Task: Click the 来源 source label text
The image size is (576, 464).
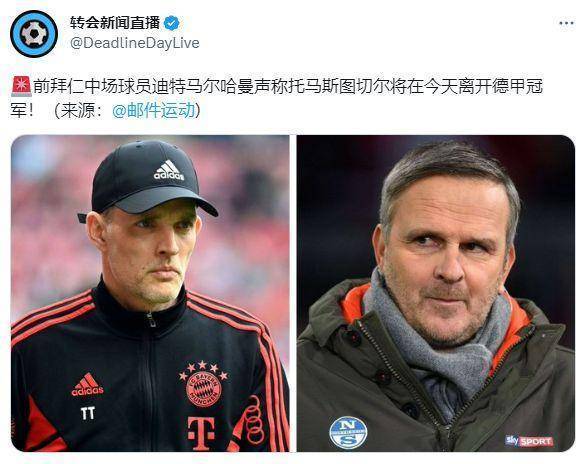Action: (77, 110)
